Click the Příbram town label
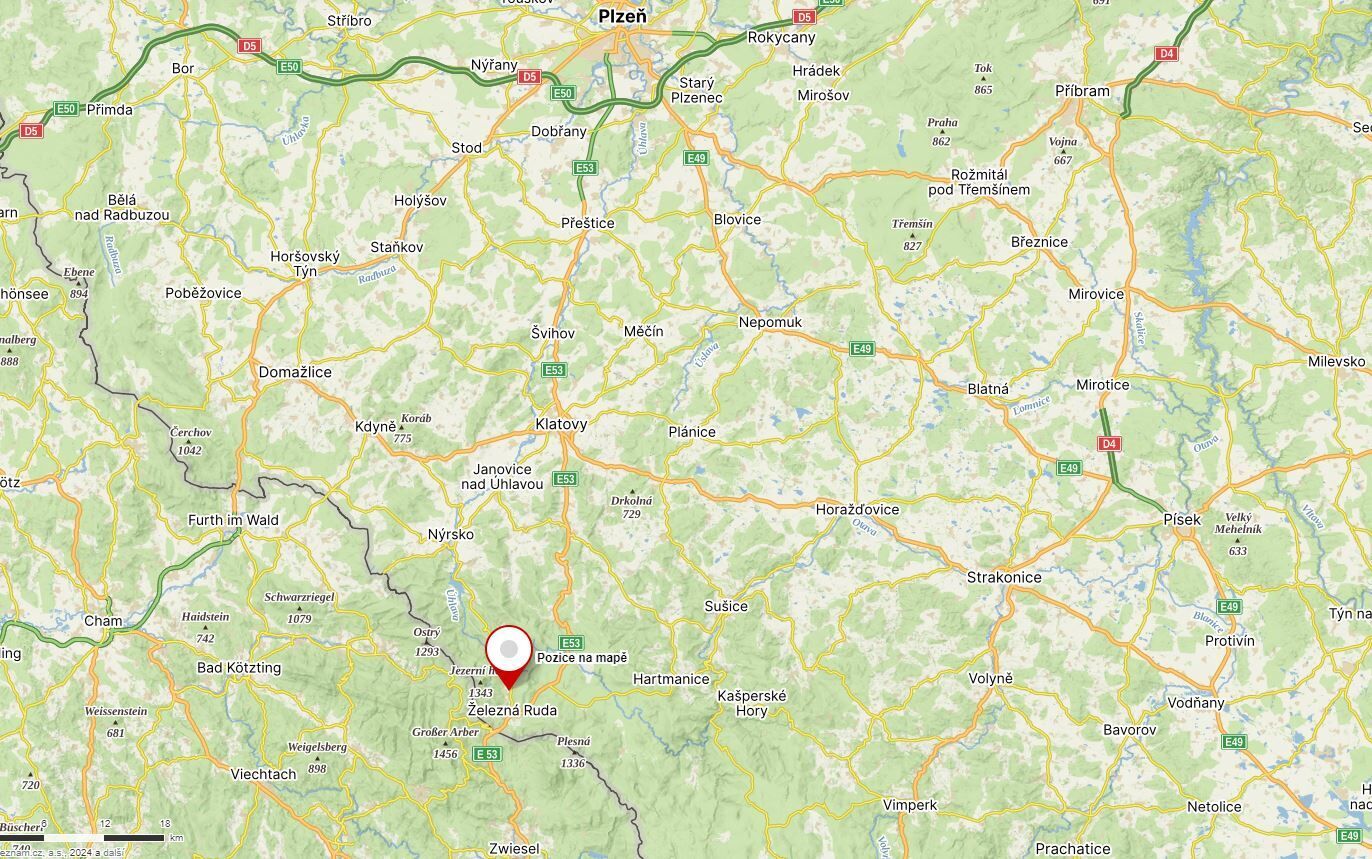Image resolution: width=1372 pixels, height=859 pixels. pos(1082,91)
